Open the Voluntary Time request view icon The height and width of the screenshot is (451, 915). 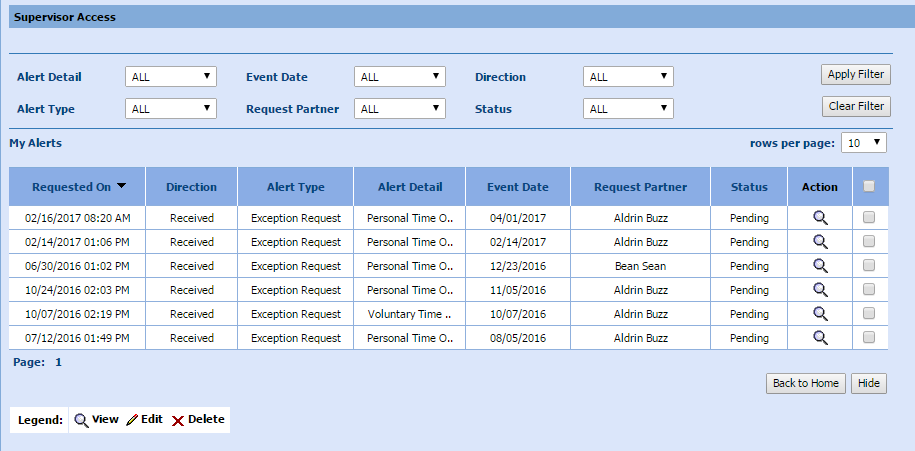[820, 313]
